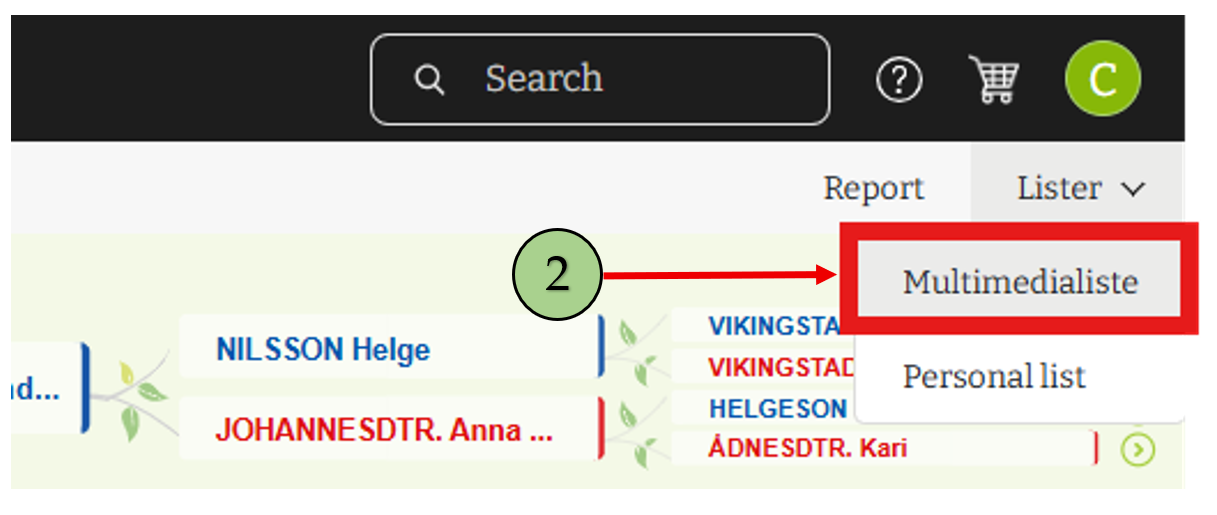
Task: Click leaf icon right of NILSSON Helge
Action: point(635,347)
